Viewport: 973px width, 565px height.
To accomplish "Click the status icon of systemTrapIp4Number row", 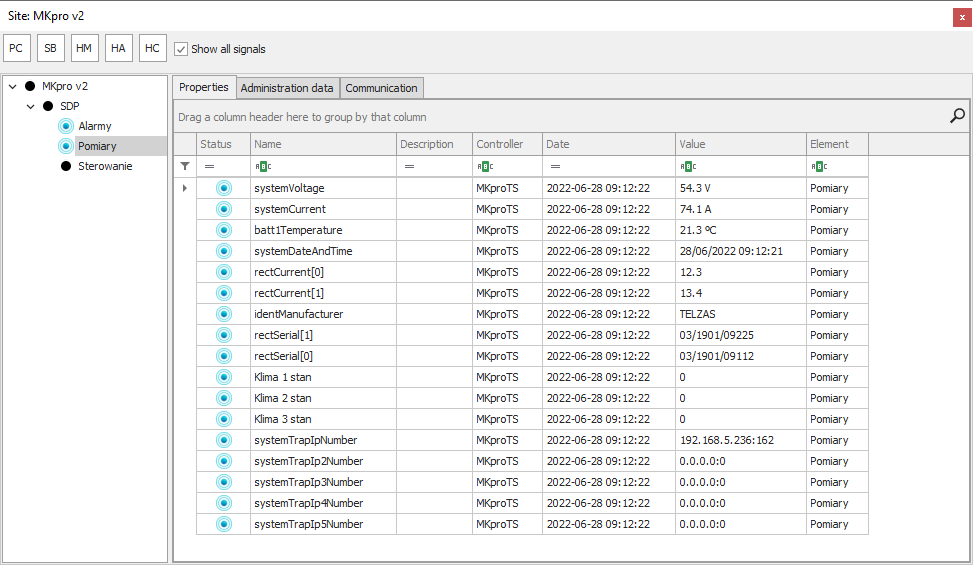I will (224, 503).
